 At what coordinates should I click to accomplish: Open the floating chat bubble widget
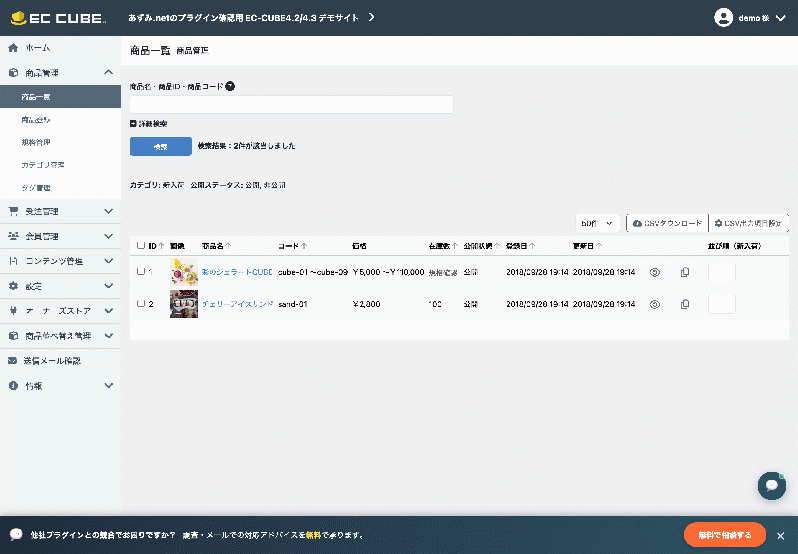[772, 486]
